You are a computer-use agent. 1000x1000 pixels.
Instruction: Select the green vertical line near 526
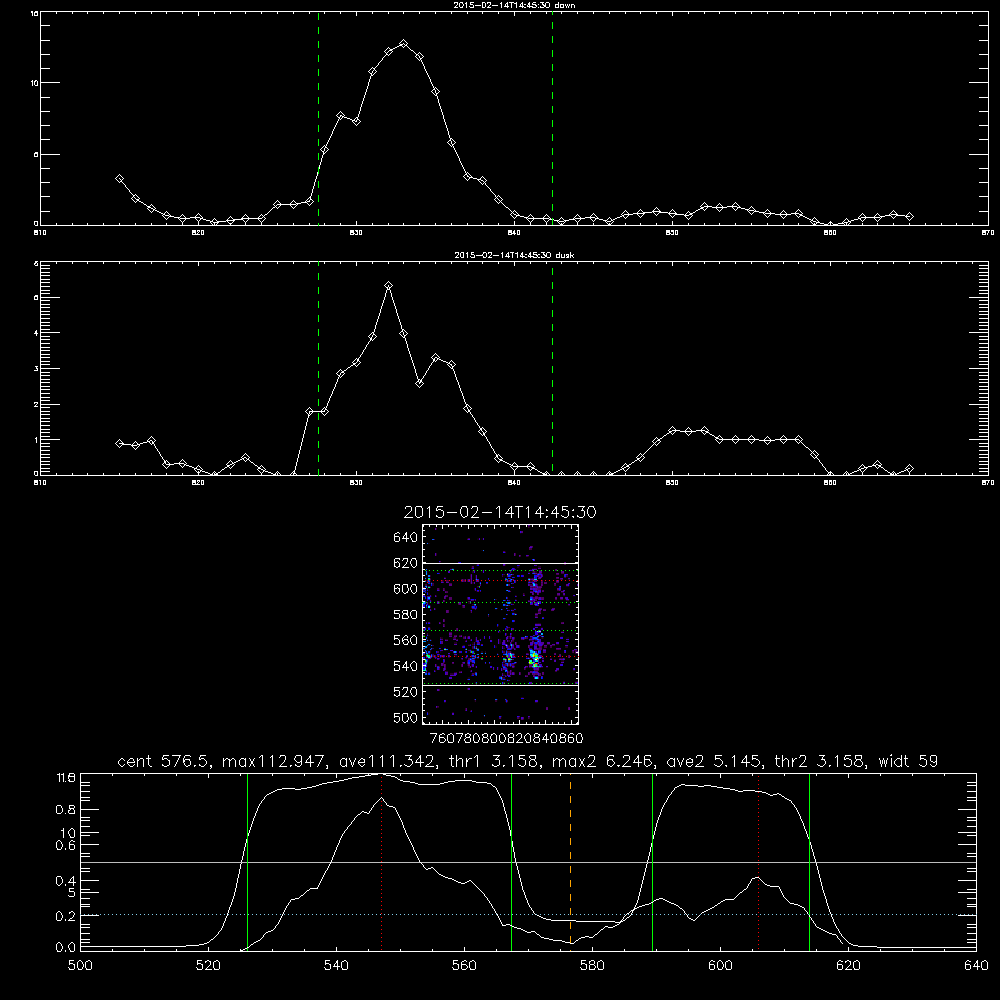247,862
